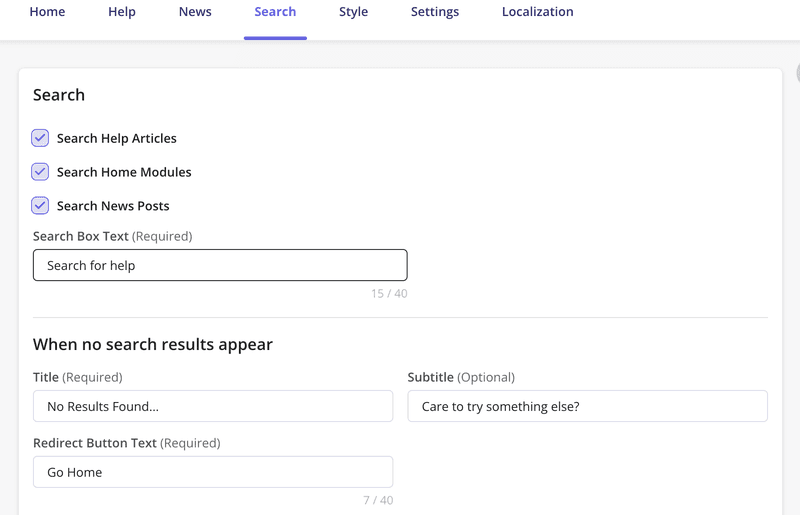Uncheck the Search Help Articles checkbox
This screenshot has width=800, height=515.
pos(40,138)
